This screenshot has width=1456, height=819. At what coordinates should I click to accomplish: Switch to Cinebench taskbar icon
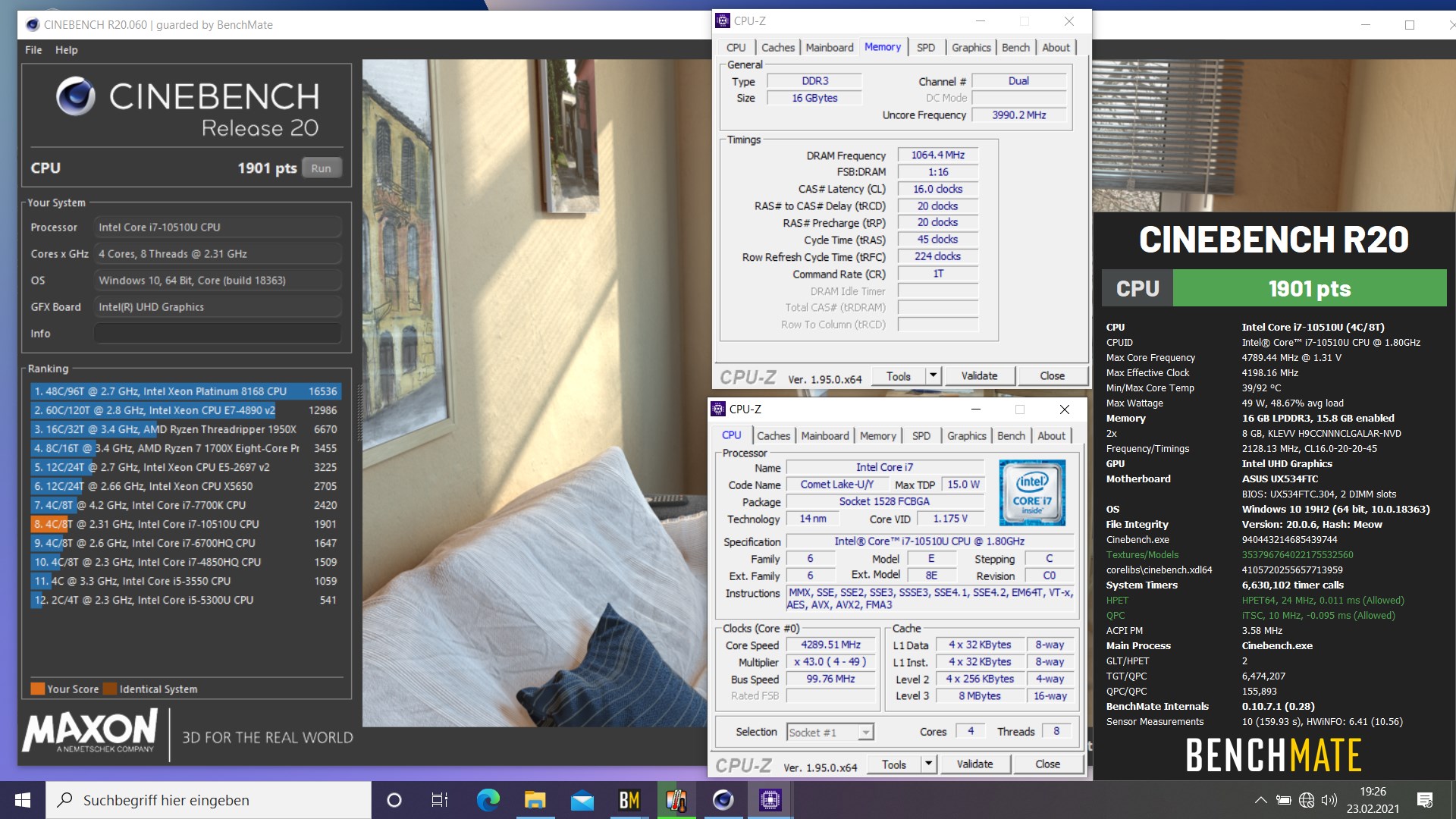click(723, 800)
